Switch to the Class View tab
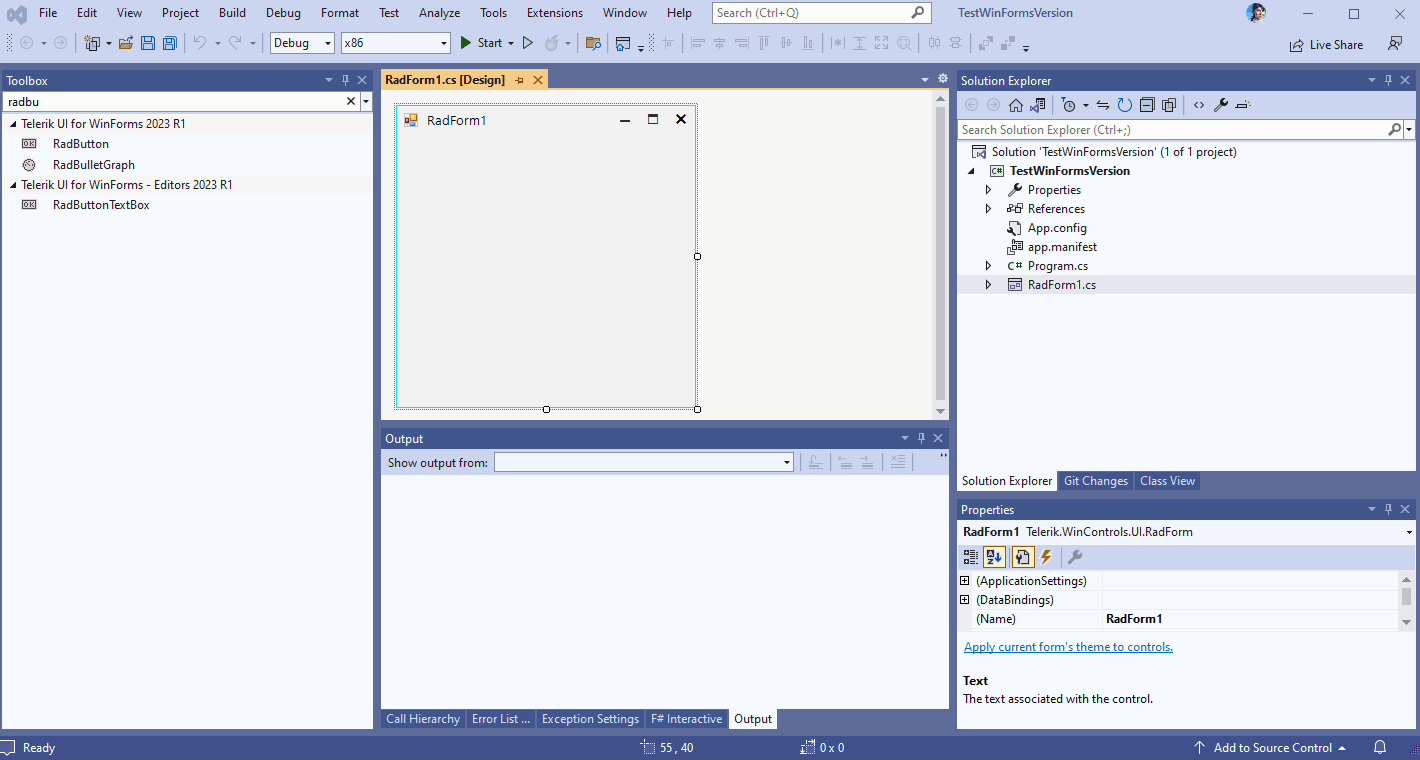1420x760 pixels. (1167, 481)
